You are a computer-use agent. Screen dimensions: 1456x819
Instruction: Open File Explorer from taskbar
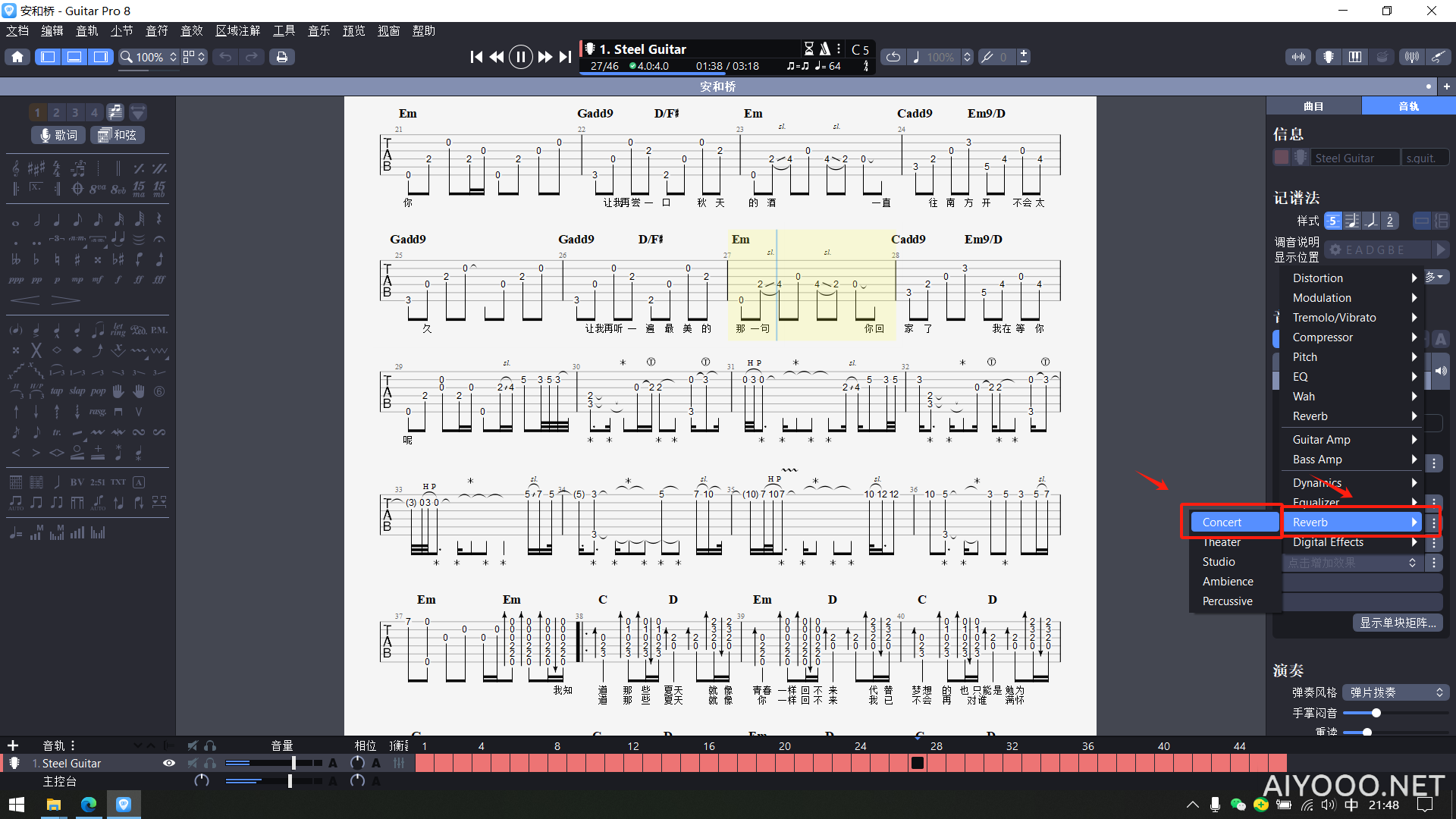53,805
